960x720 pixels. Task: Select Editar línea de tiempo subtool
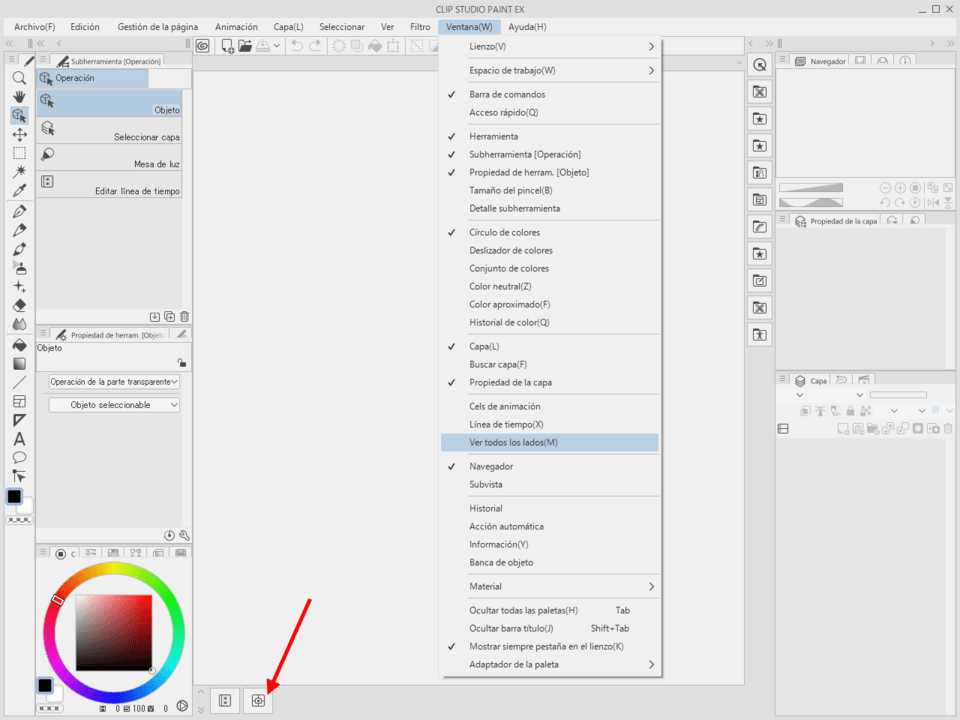click(110, 184)
